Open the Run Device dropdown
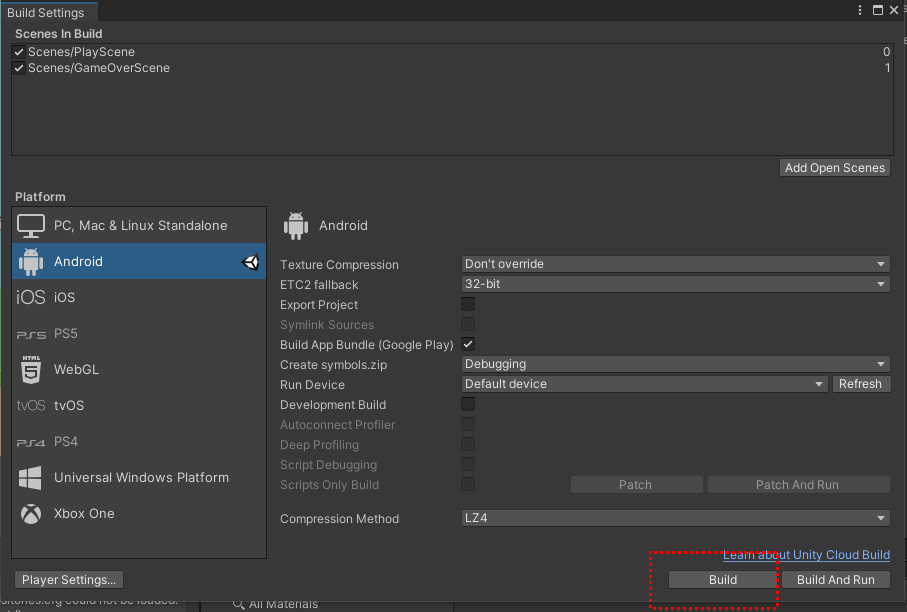The height and width of the screenshot is (612, 907). (x=644, y=384)
